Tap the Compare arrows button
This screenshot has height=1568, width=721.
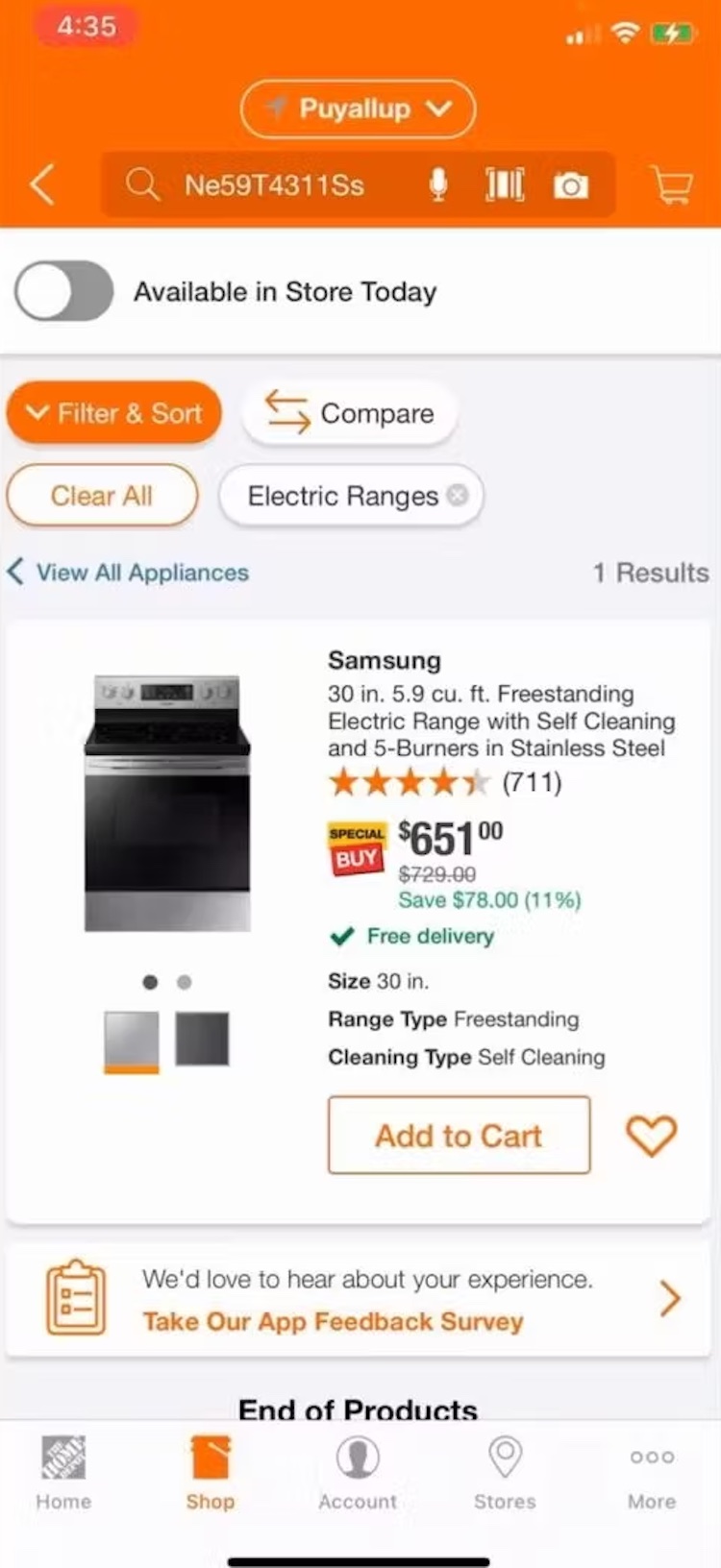click(x=350, y=413)
